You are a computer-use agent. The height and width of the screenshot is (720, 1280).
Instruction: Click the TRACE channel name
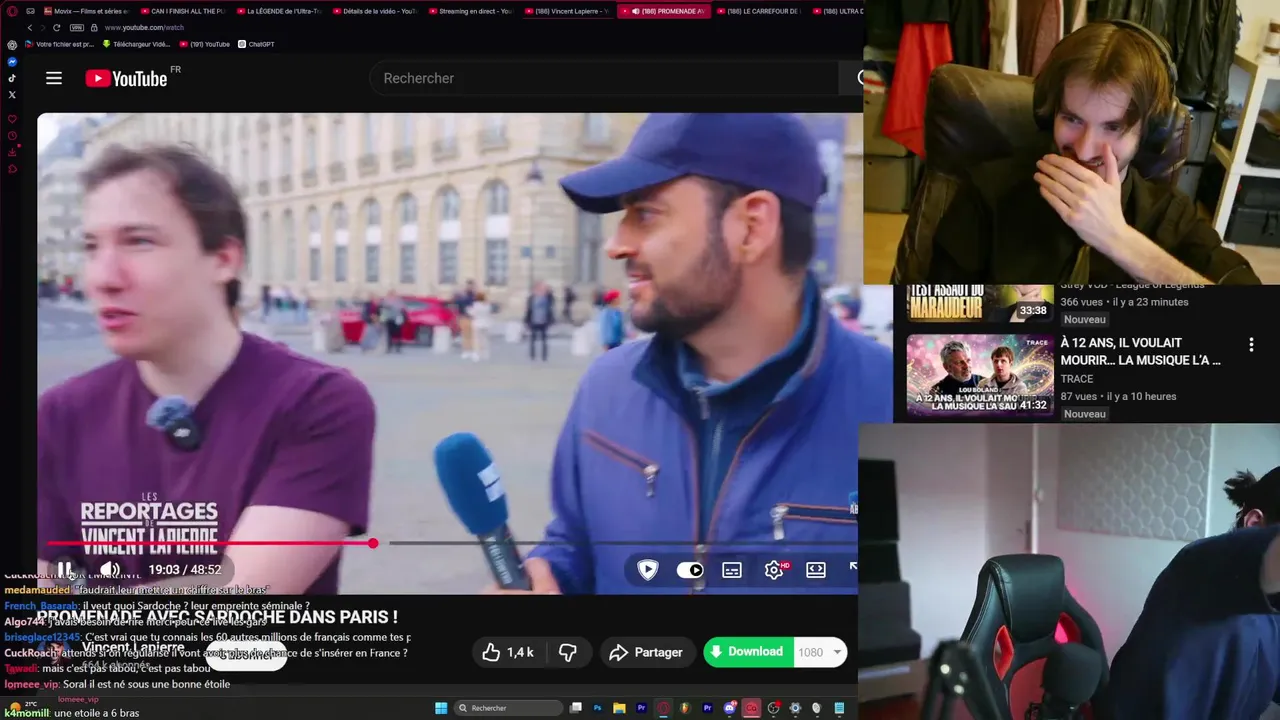1077,379
